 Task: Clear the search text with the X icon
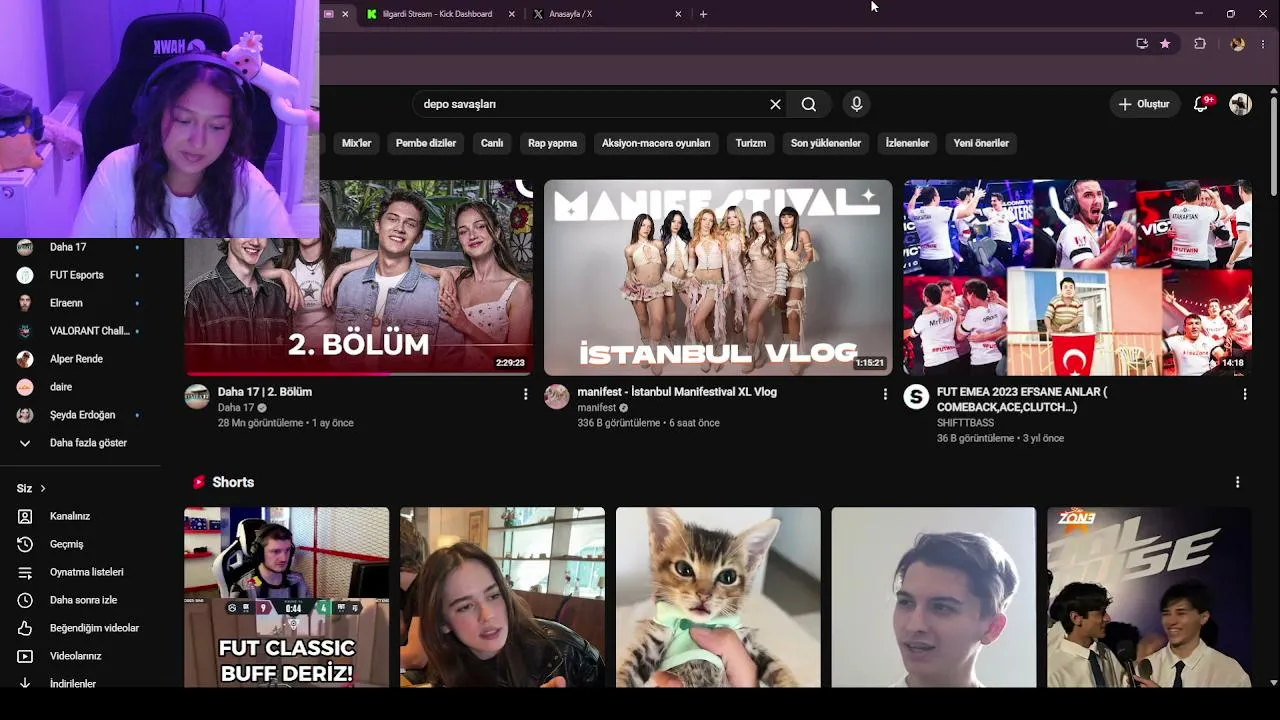click(x=775, y=104)
